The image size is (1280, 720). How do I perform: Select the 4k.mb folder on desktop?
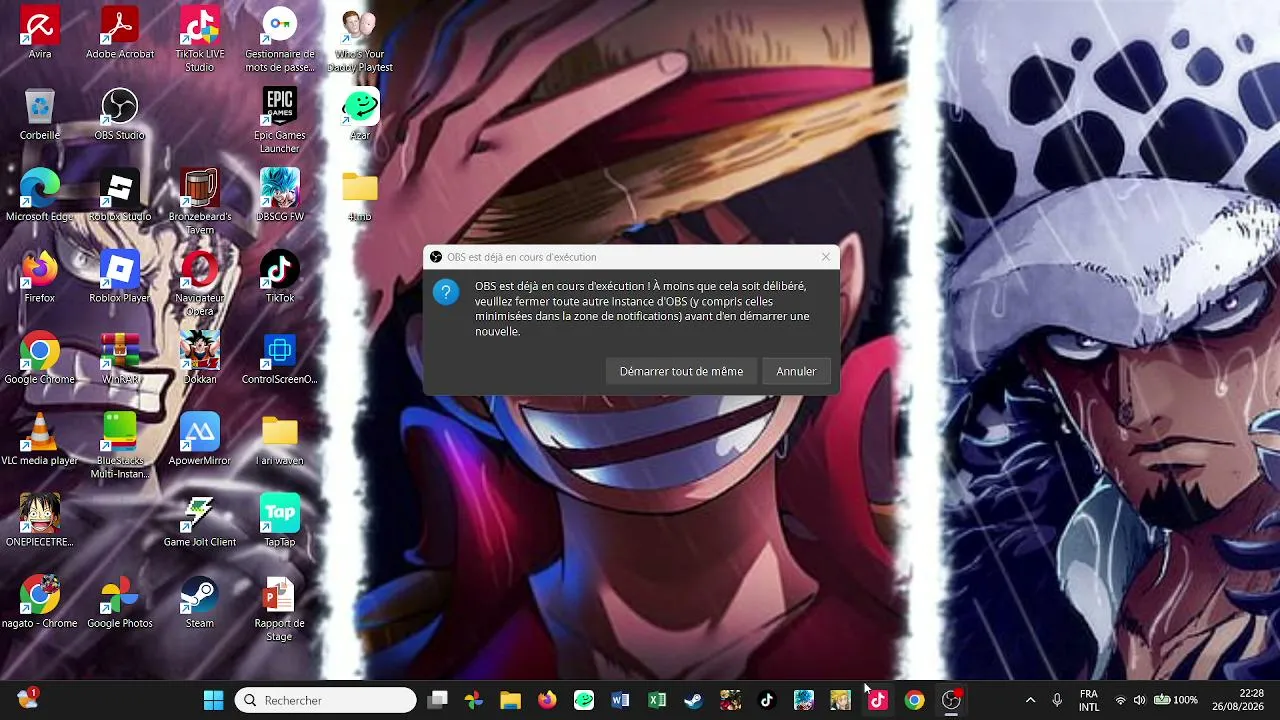coord(360,195)
